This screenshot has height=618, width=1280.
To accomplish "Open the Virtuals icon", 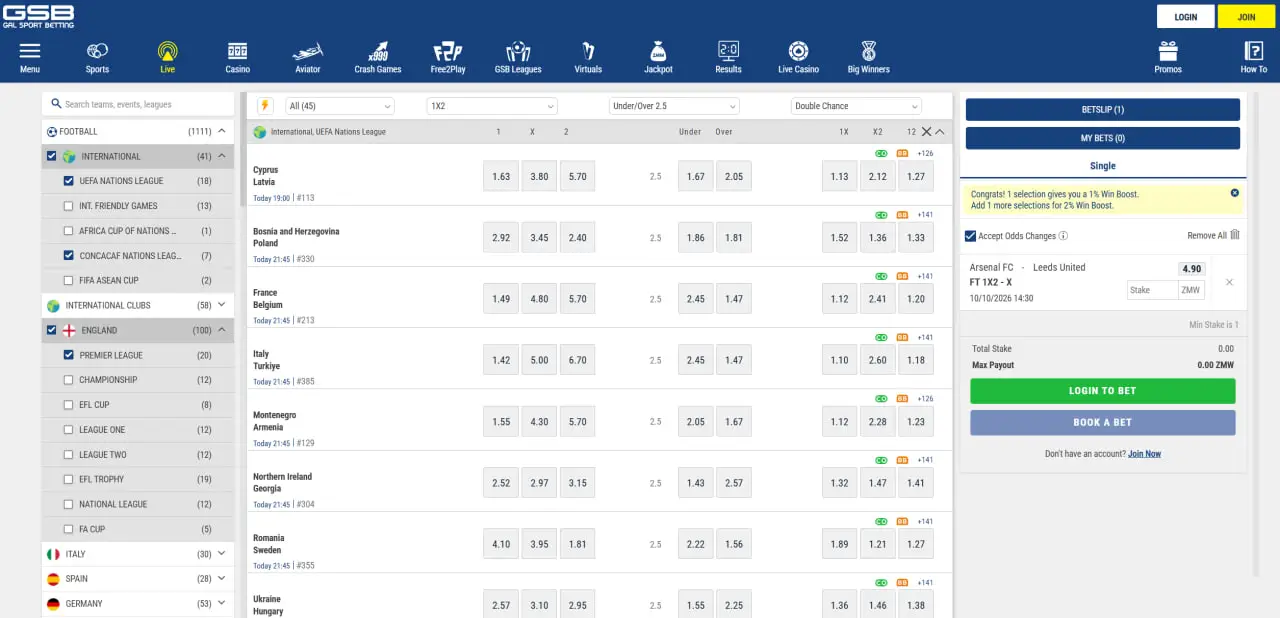I will point(588,51).
